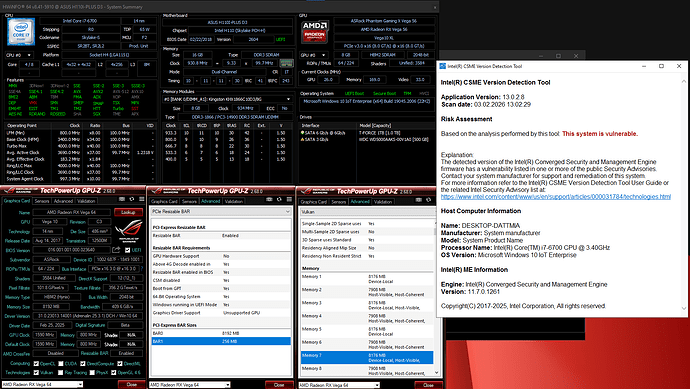Click Close button in middle GPU-Z window
The image size is (690, 389).
[279, 385]
